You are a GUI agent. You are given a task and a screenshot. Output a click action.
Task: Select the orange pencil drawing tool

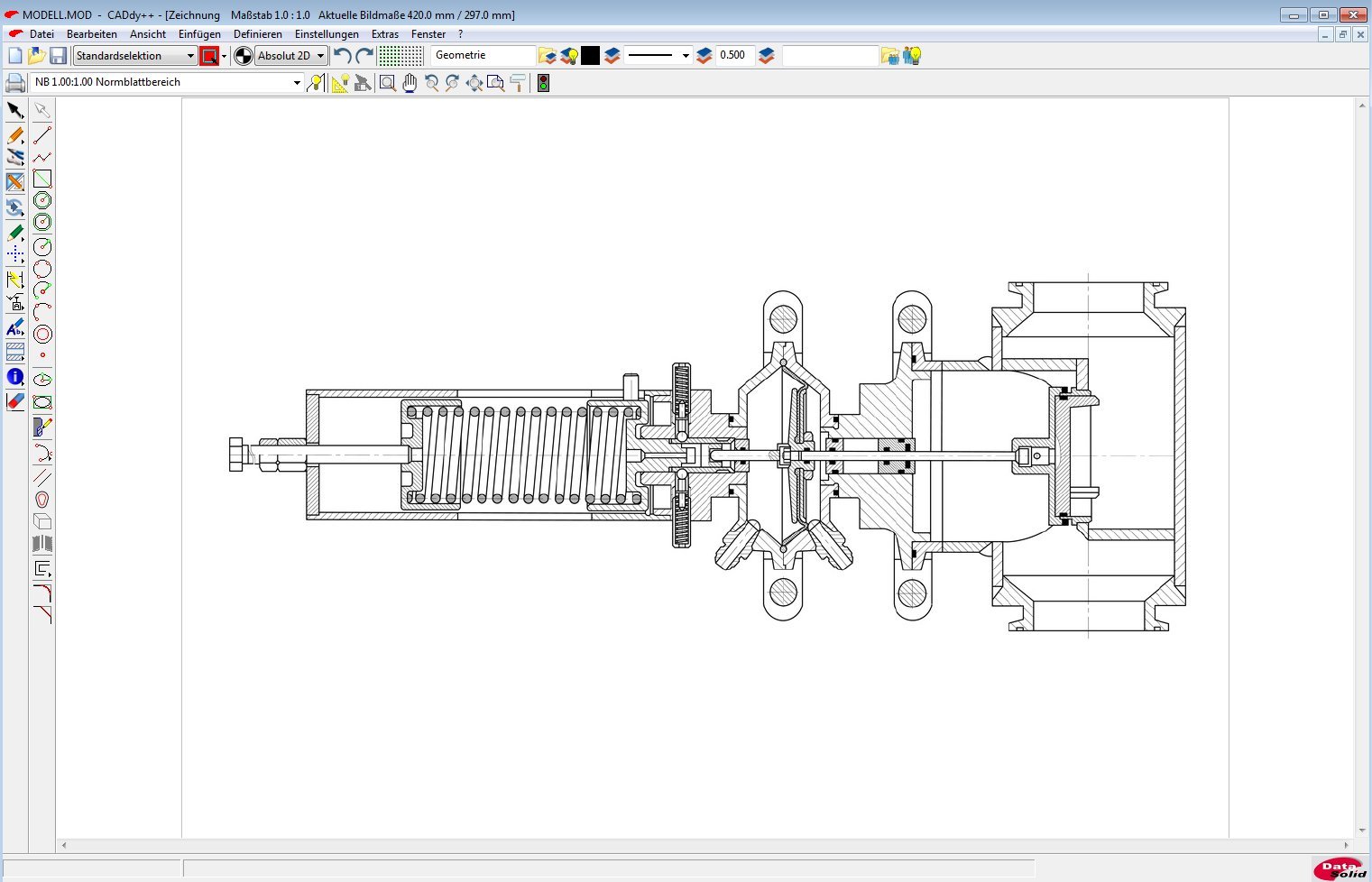point(15,135)
